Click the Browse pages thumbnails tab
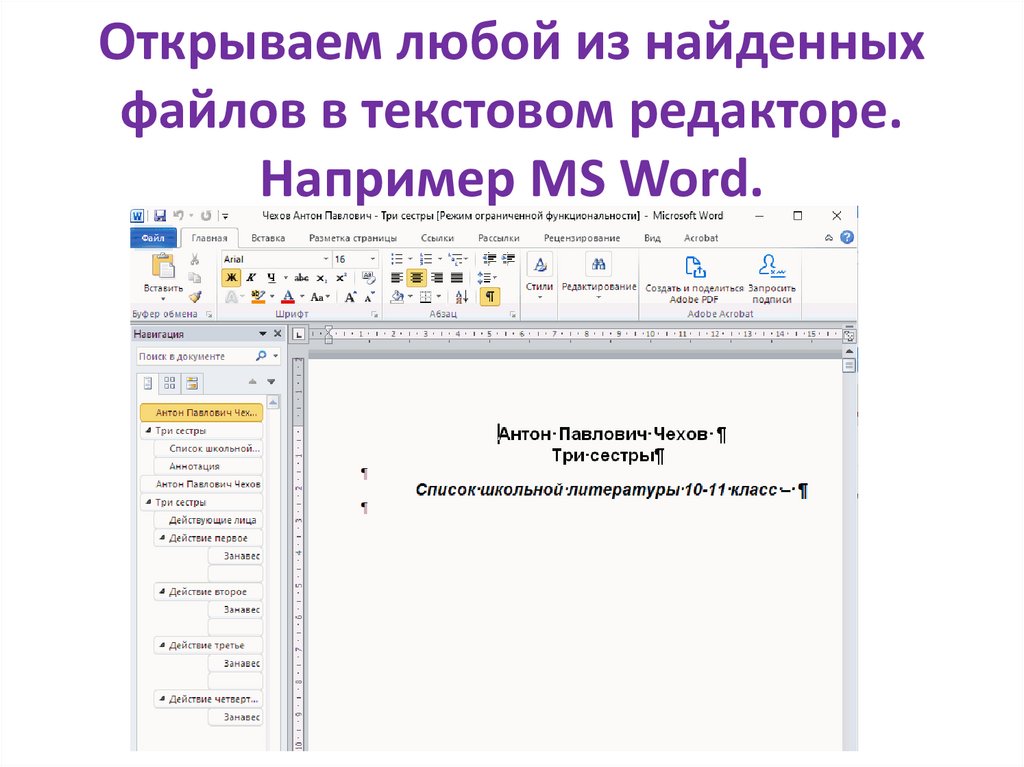1024x767 pixels. point(170,383)
